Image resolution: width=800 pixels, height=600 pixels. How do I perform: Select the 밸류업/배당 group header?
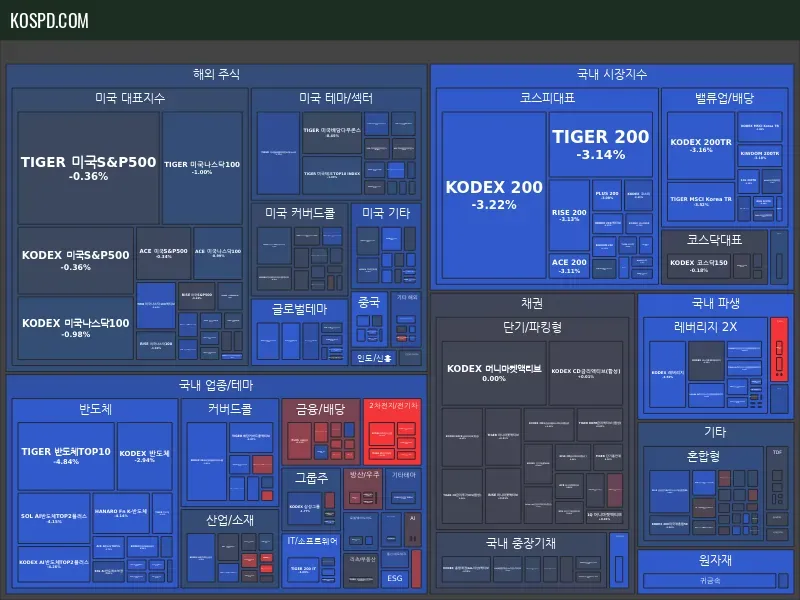point(724,98)
